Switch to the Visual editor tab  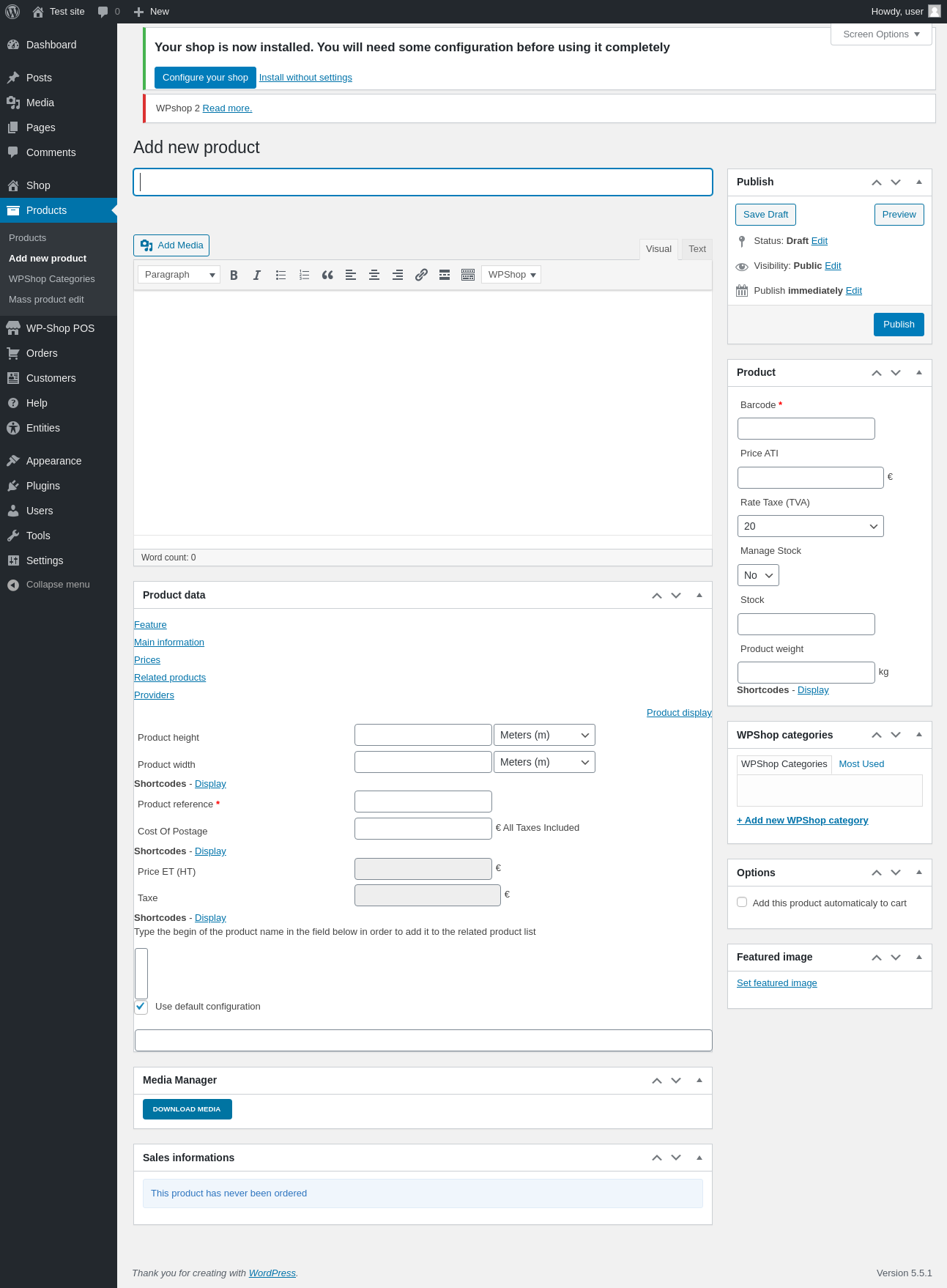(x=658, y=249)
